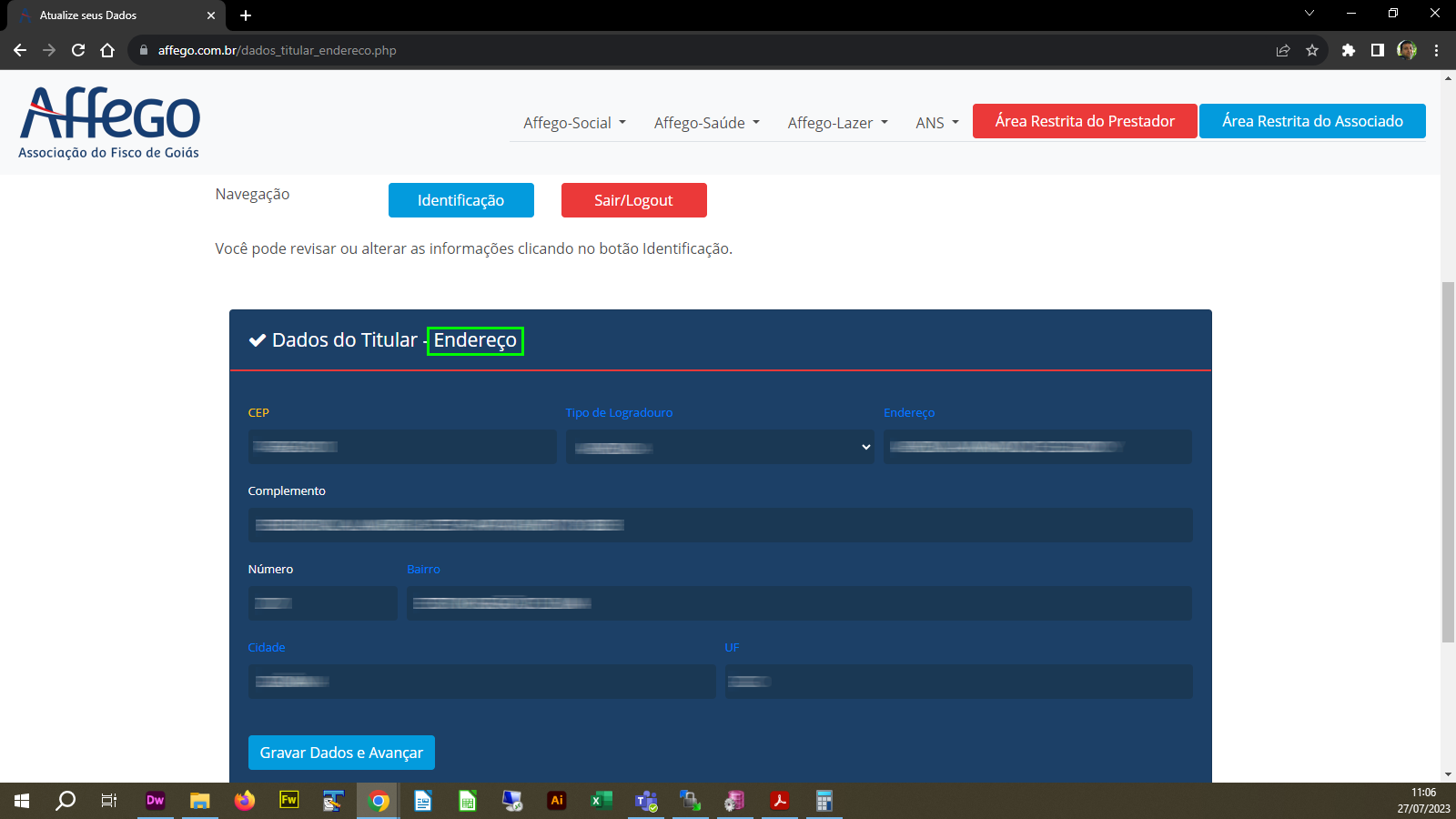Bookmark this page with star icon
1456x819 pixels.
point(1312,50)
